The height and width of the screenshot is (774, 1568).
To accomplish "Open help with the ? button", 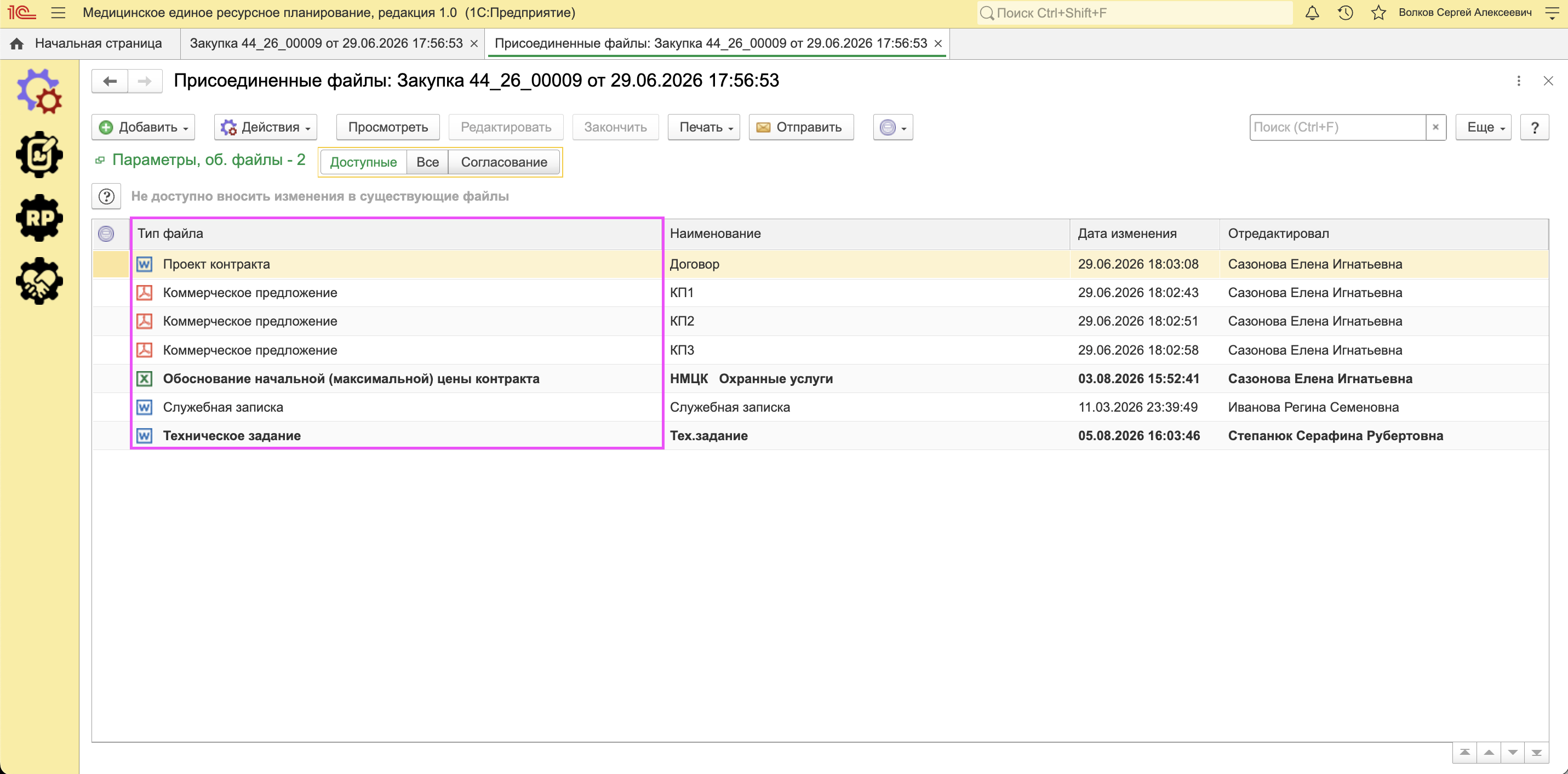I will [x=1535, y=127].
